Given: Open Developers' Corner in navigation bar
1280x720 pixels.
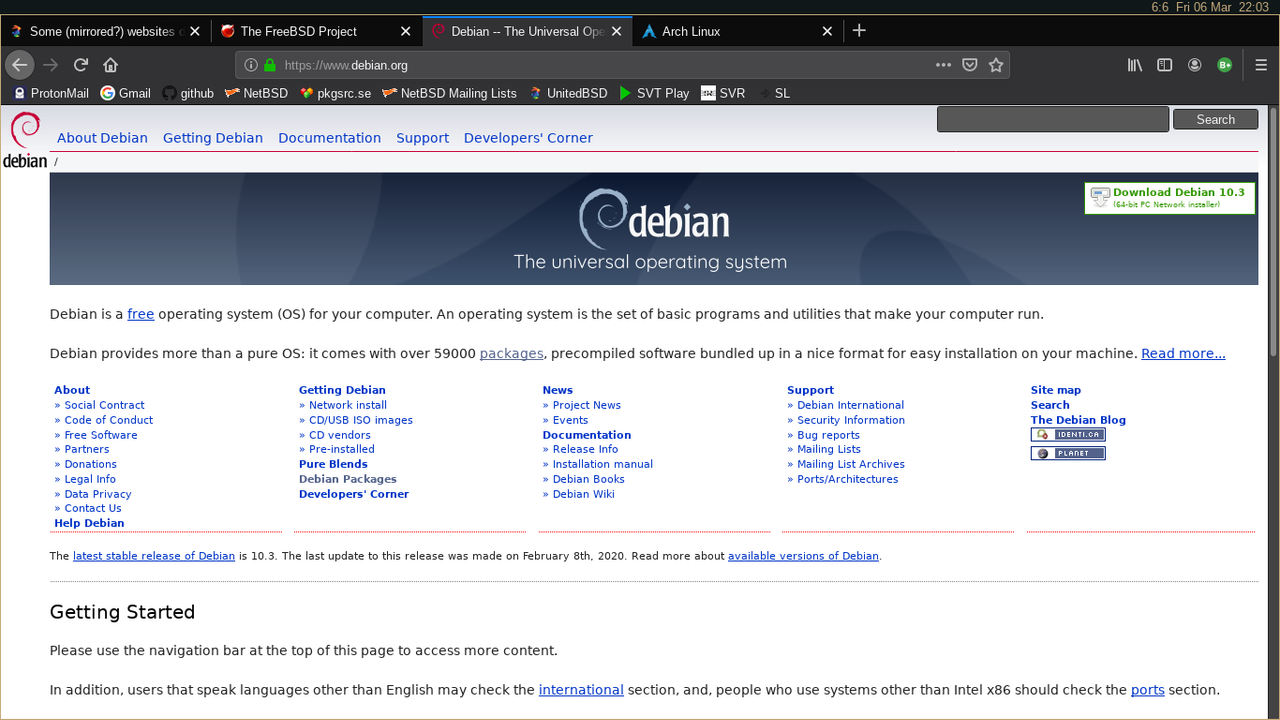Looking at the screenshot, I should click(528, 138).
